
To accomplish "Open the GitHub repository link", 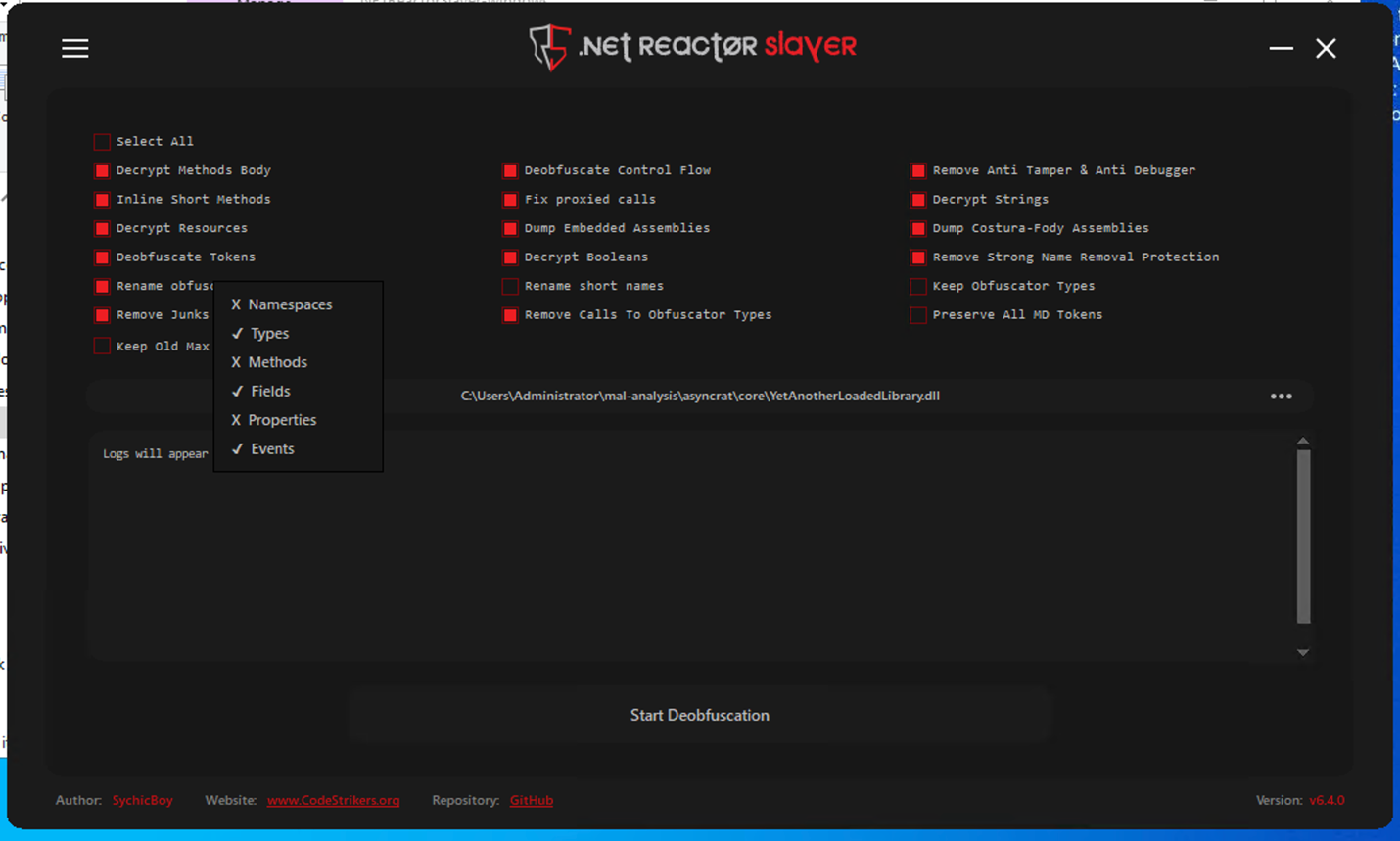I will tap(531, 800).
